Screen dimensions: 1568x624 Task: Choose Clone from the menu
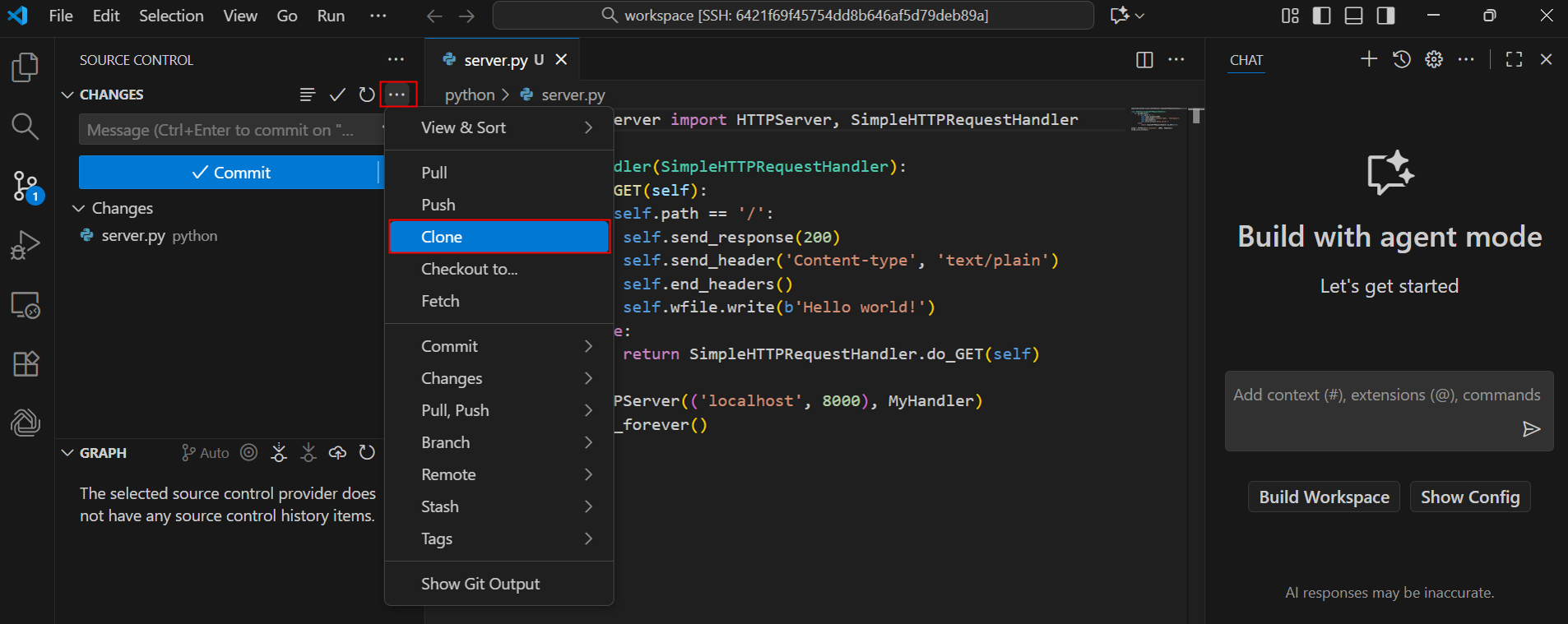click(499, 237)
